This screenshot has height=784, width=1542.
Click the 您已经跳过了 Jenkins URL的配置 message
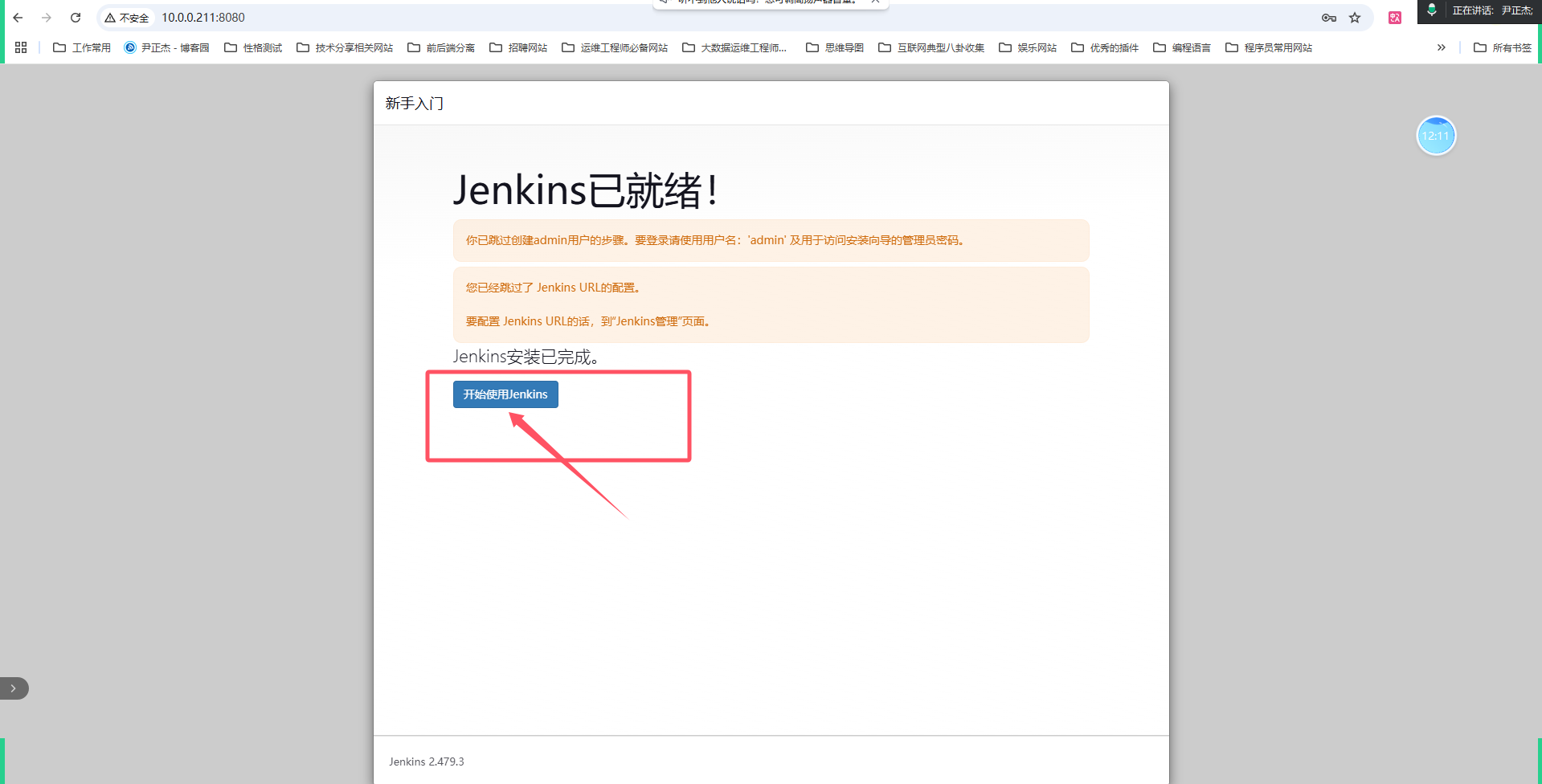(554, 288)
